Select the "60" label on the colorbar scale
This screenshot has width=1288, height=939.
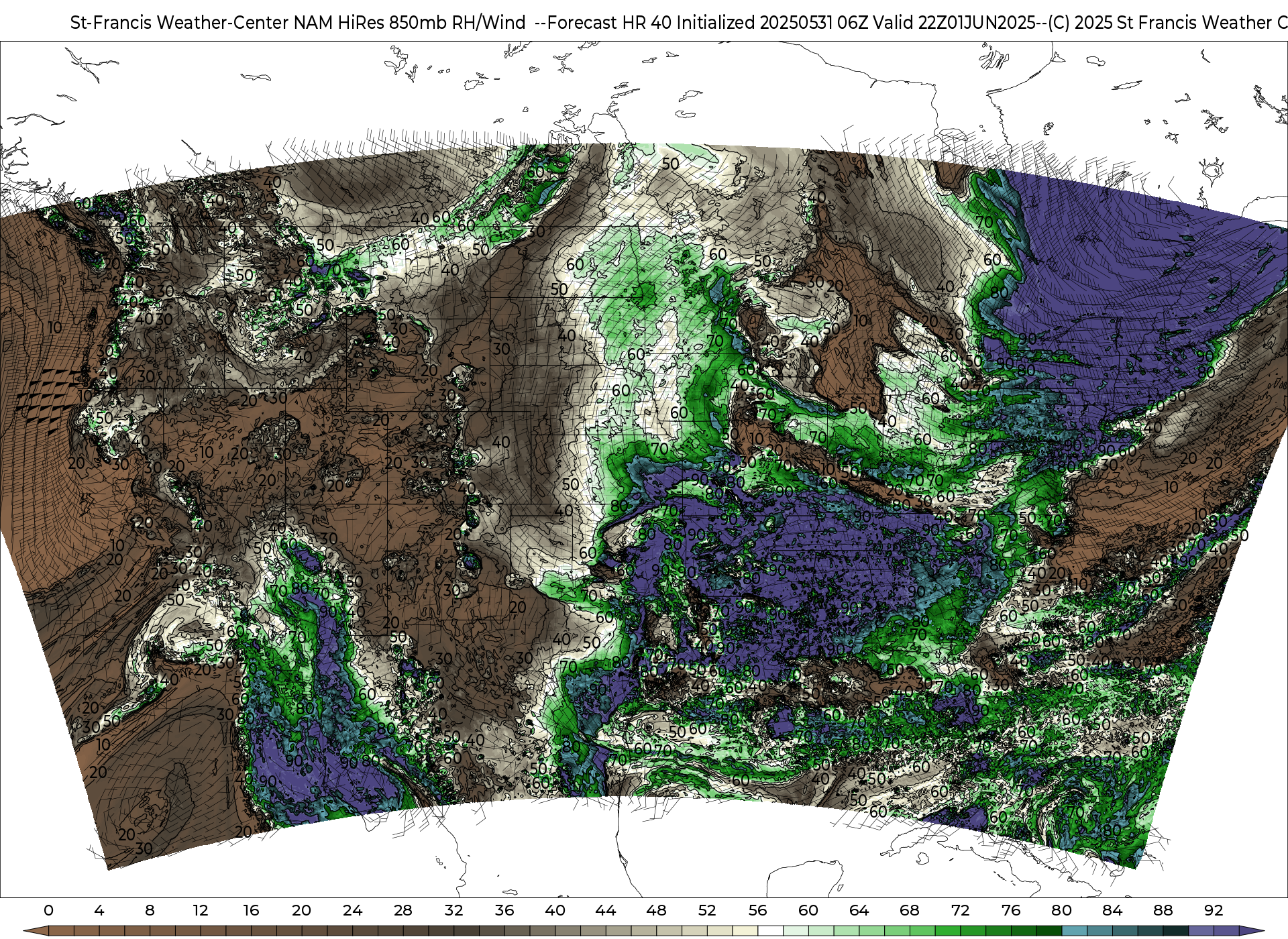808,911
